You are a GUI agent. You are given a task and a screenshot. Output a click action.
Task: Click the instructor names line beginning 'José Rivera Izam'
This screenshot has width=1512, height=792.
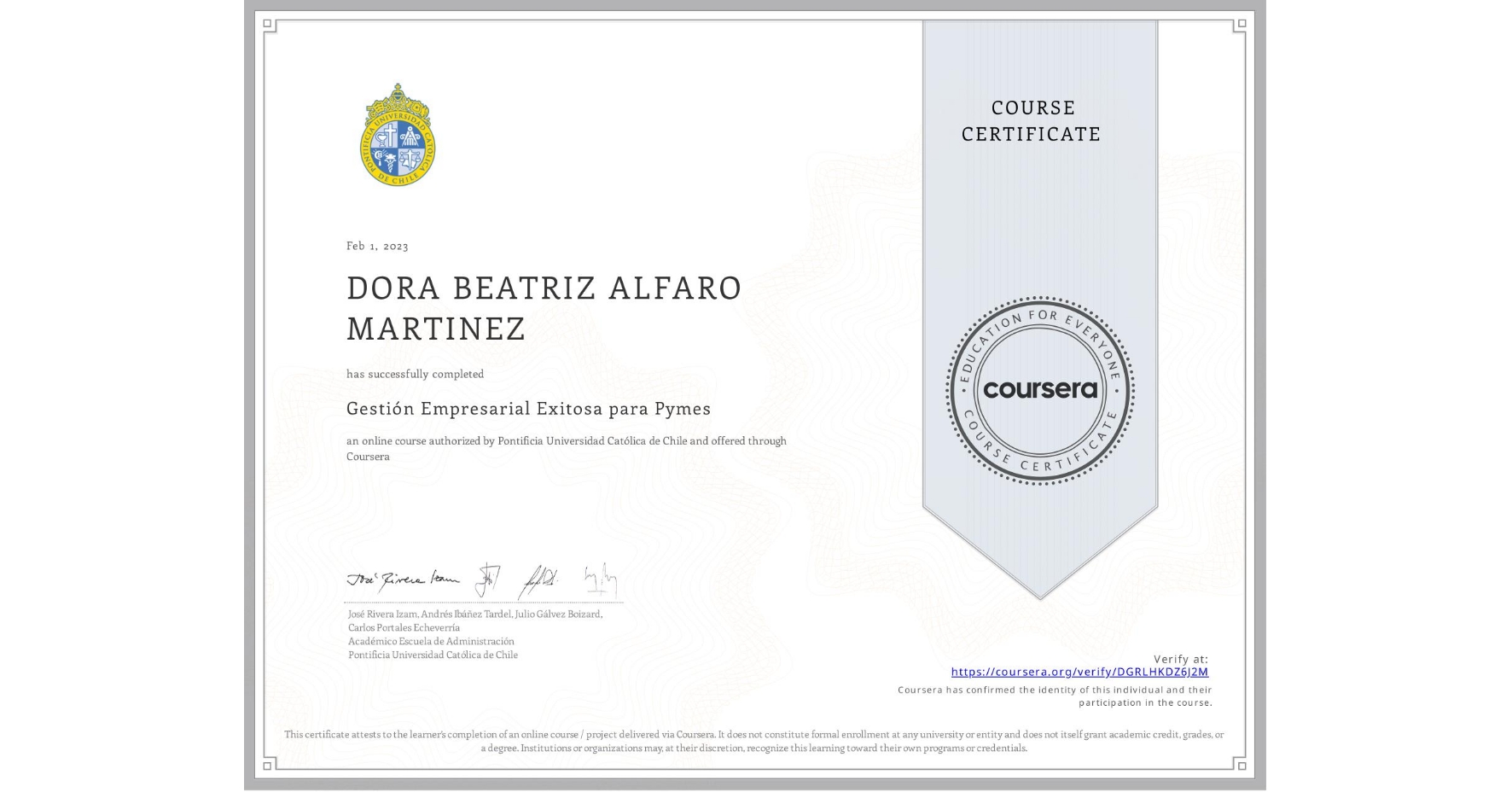tap(475, 614)
